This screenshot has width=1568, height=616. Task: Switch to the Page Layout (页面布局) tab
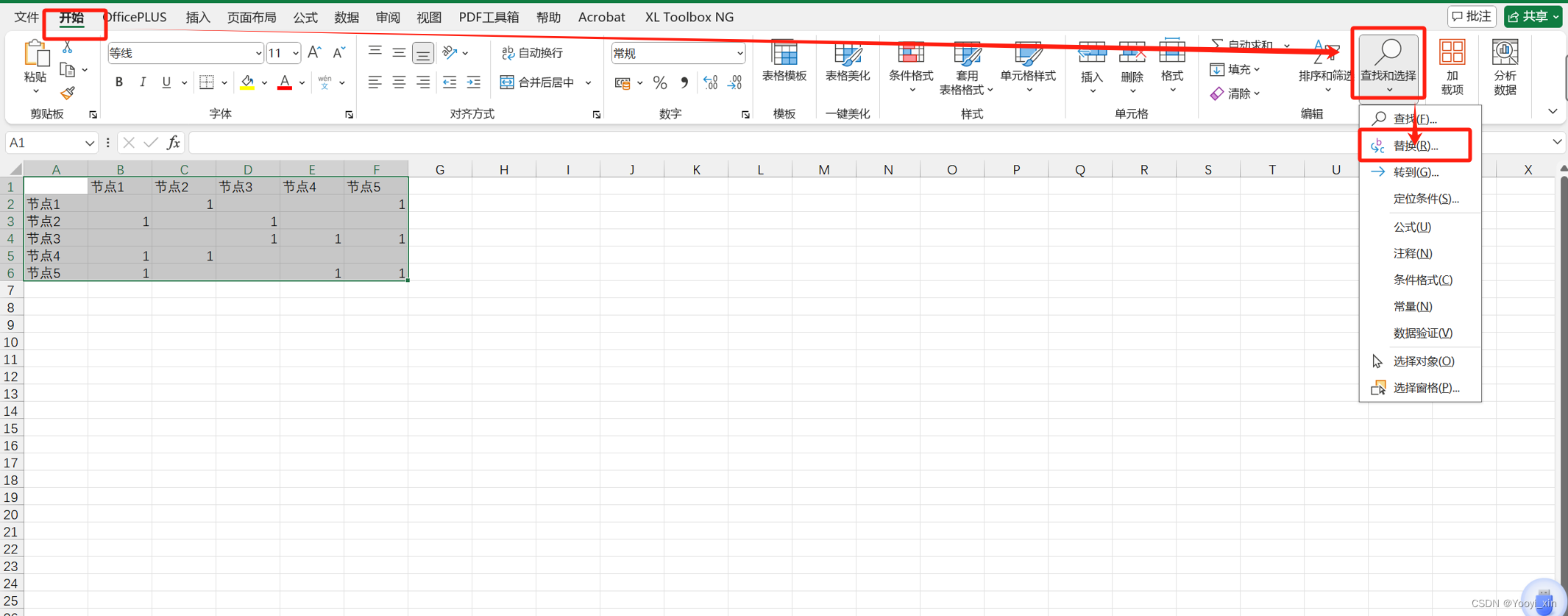pyautogui.click(x=252, y=17)
